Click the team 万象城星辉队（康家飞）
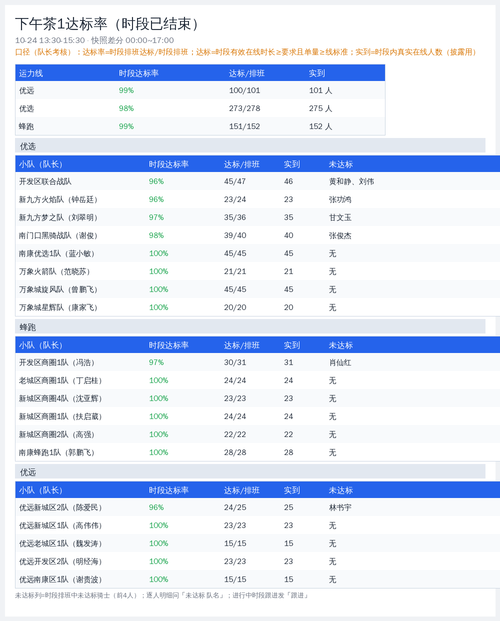This screenshot has height=621, width=500. (x=58, y=308)
